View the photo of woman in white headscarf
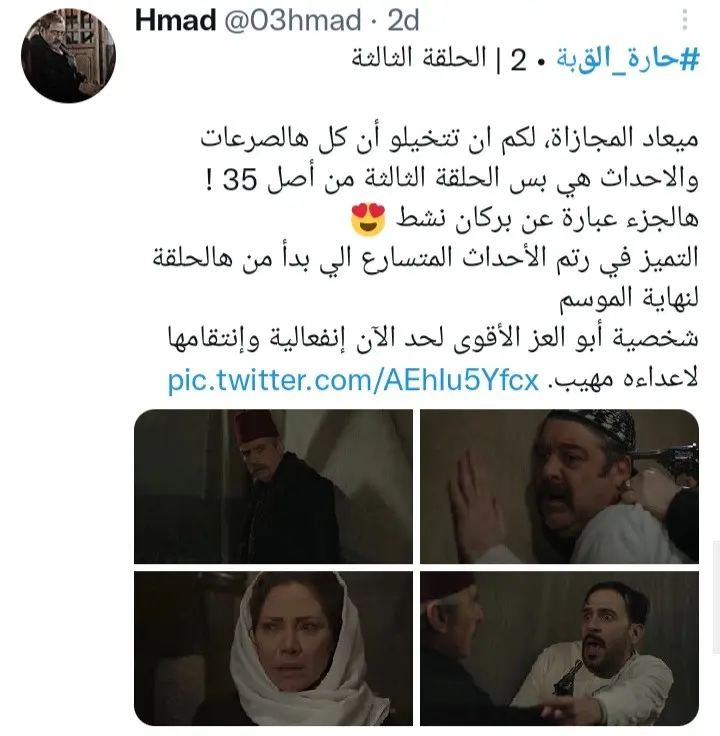The width and height of the screenshot is (720, 736). coord(274,648)
